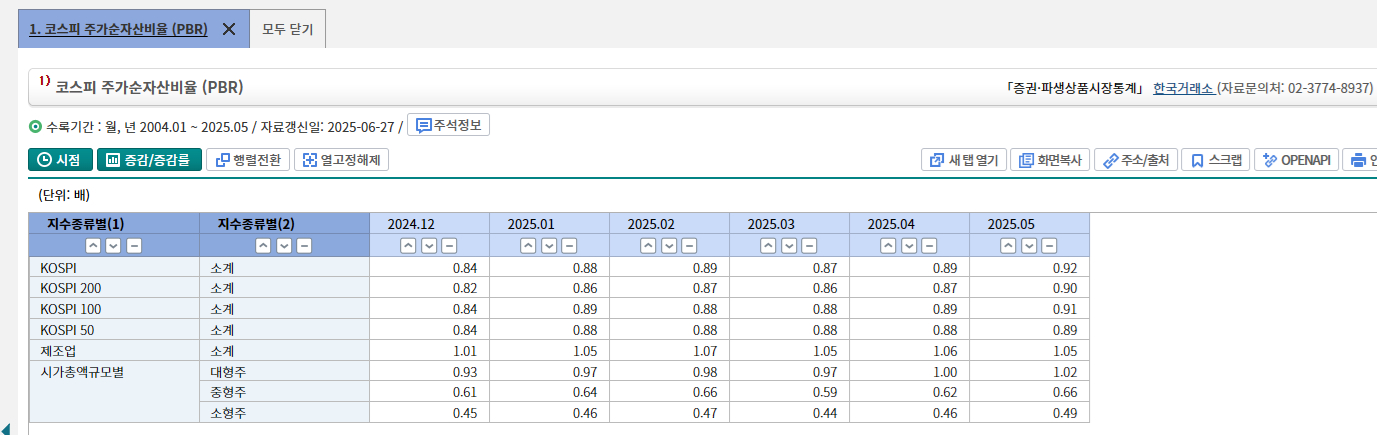This screenshot has width=1377, height=435.
Task: Sort 2025.02 column descending (down arrow)
Action: click(669, 246)
